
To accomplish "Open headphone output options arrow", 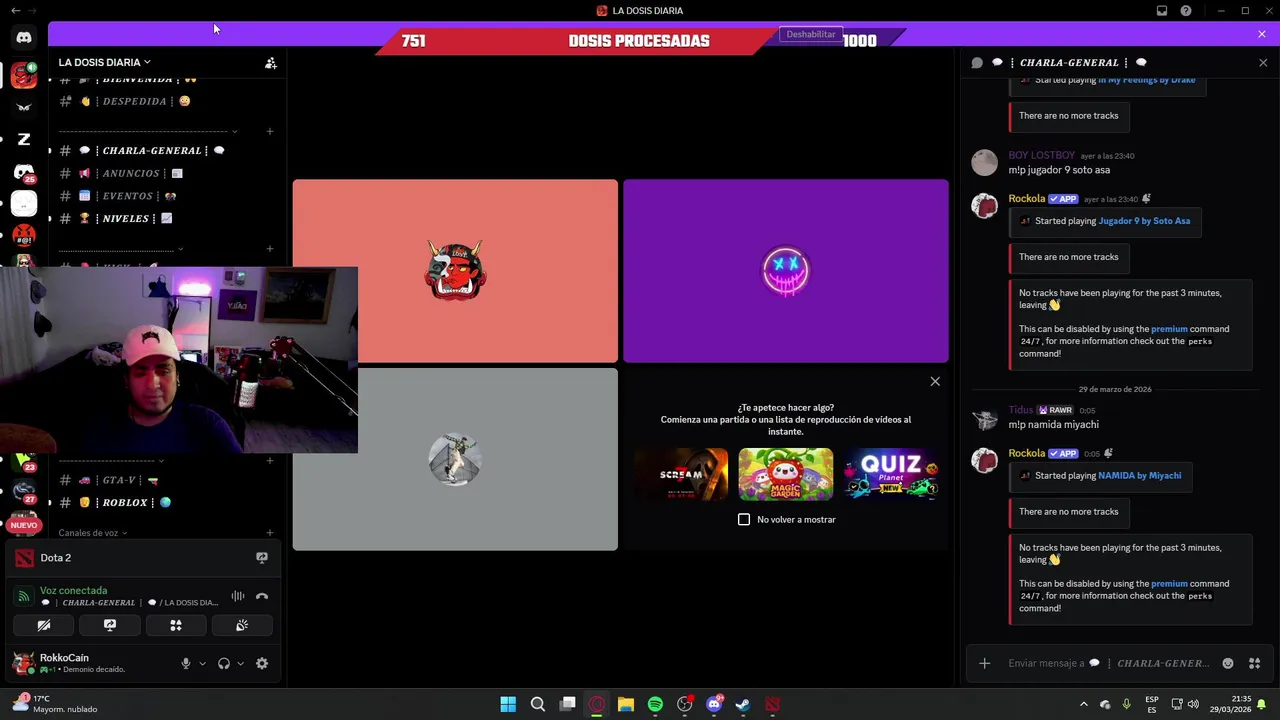I will click(x=240, y=663).
